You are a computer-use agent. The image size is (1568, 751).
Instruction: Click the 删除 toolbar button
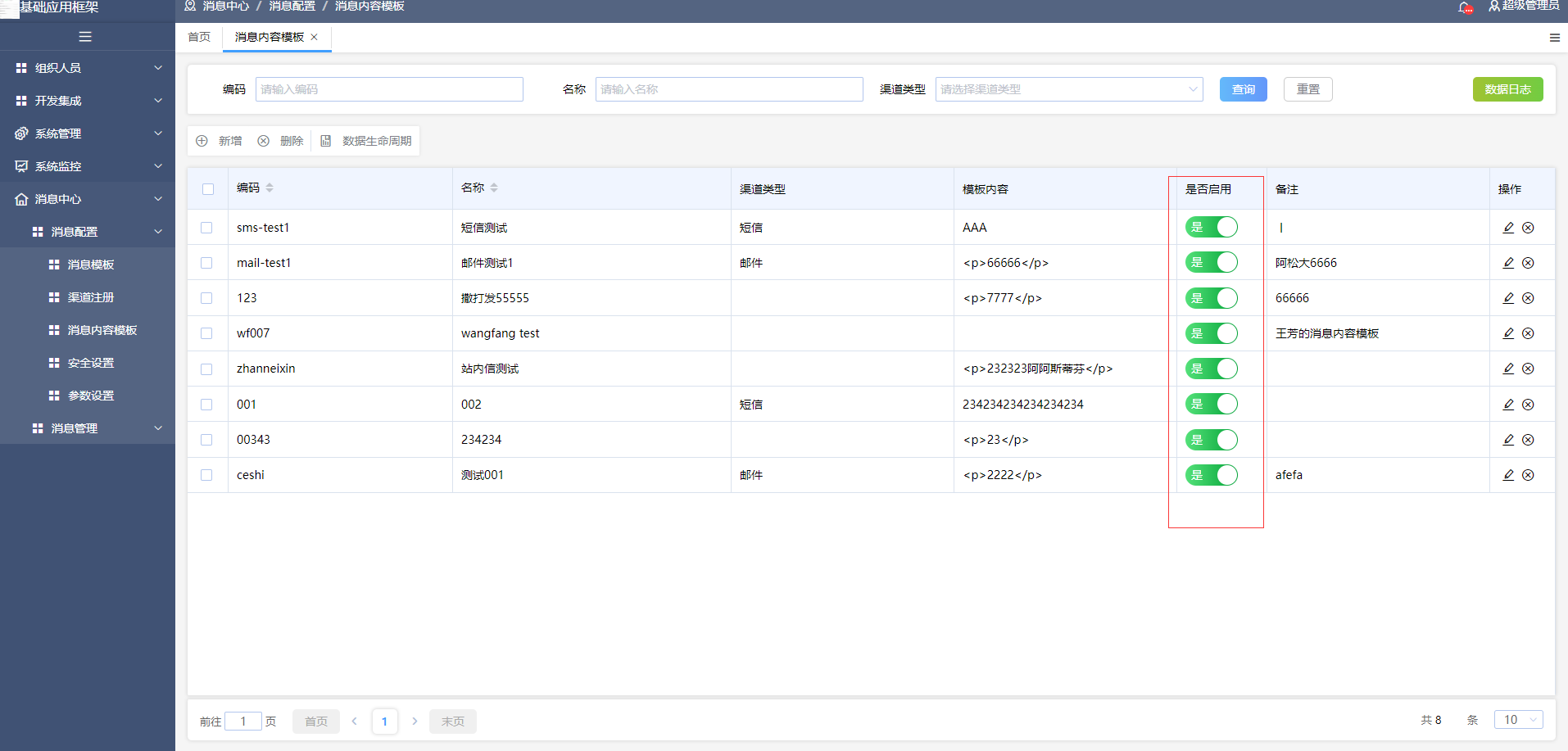click(x=280, y=141)
